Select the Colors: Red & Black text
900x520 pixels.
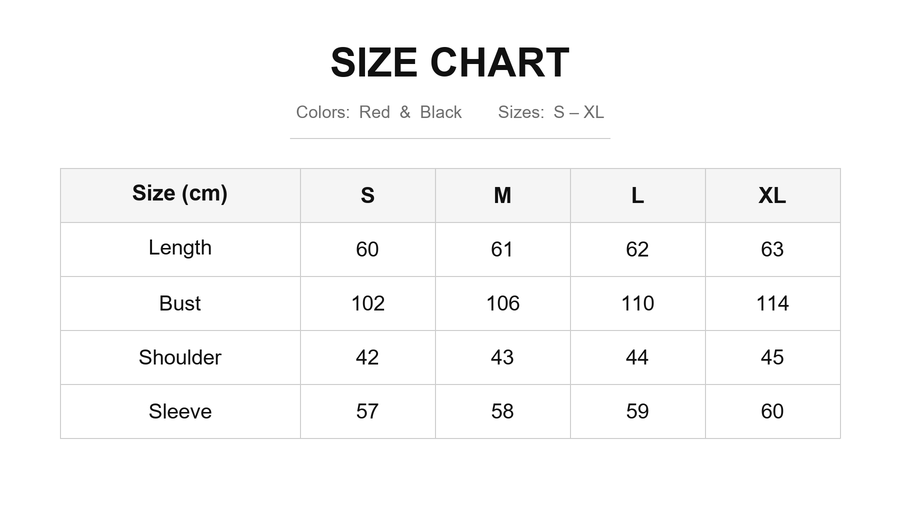378,112
